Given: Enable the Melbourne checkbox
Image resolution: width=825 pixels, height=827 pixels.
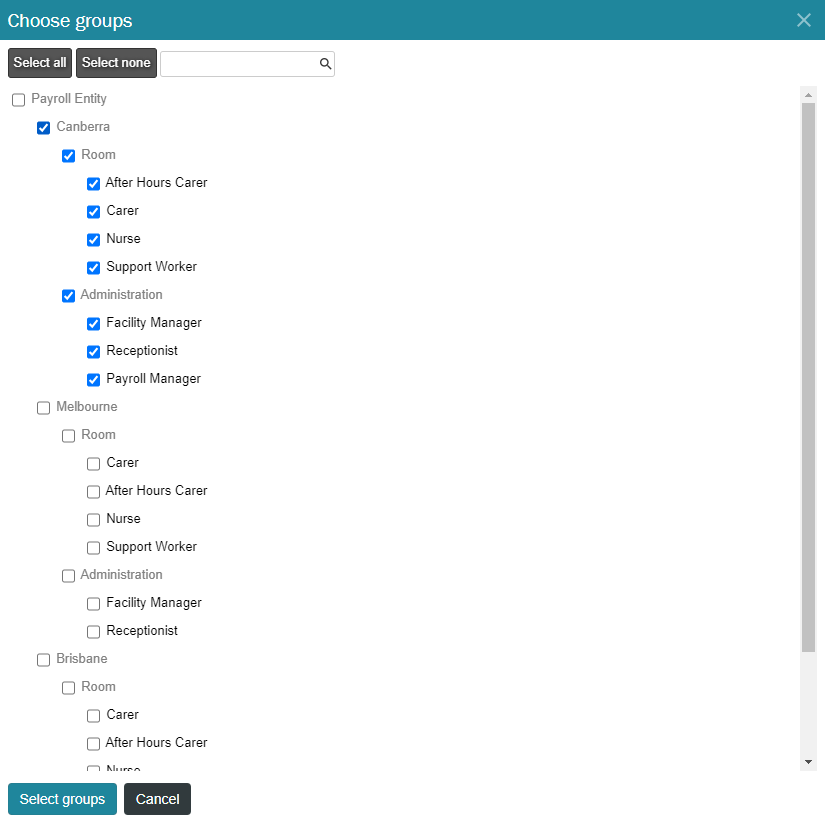Looking at the screenshot, I should tap(43, 408).
